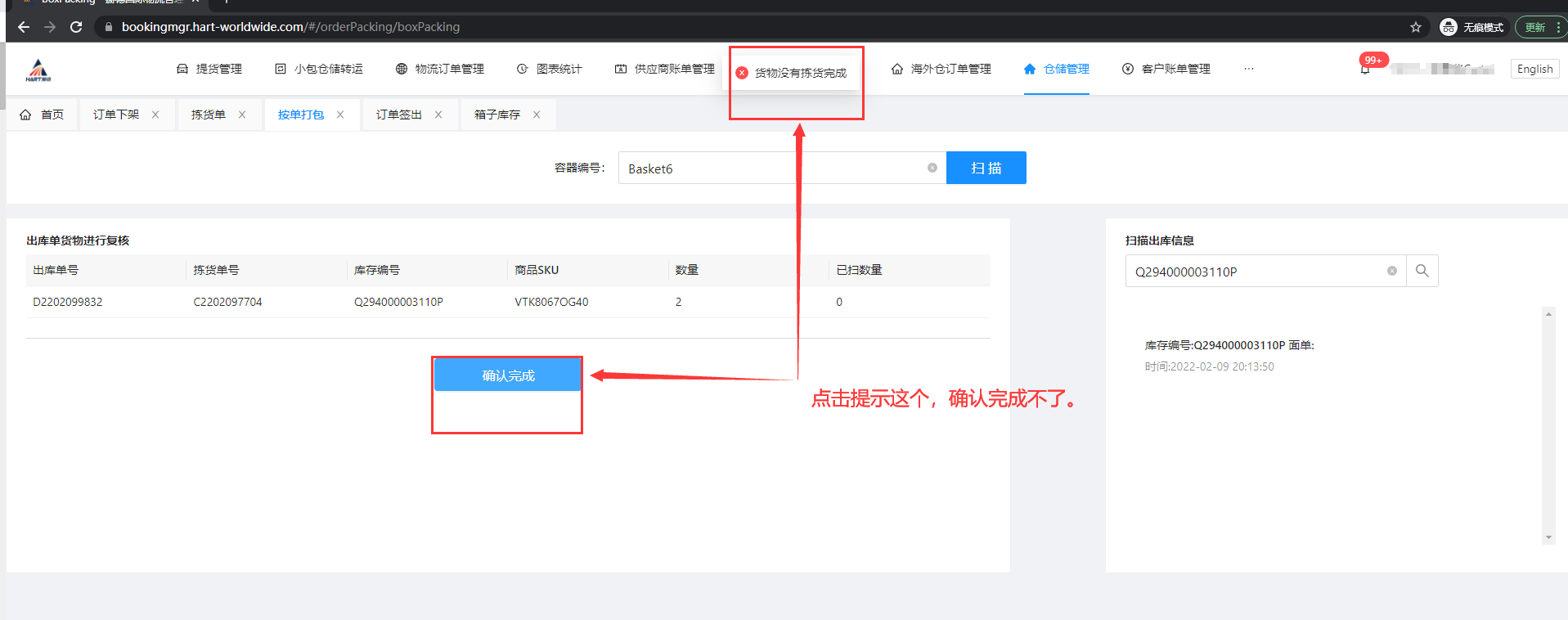The height and width of the screenshot is (620, 1568).
Task: Switch to the 订单签出 tab
Action: click(x=399, y=115)
